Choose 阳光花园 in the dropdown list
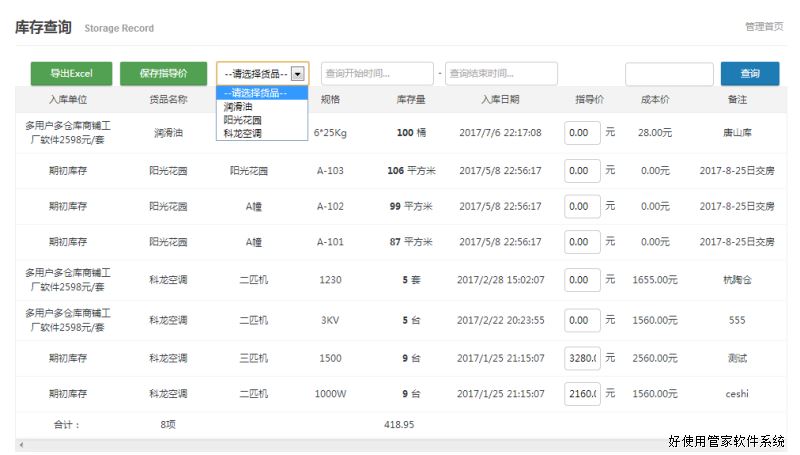Screen dimensions: 800x455 coord(242,119)
